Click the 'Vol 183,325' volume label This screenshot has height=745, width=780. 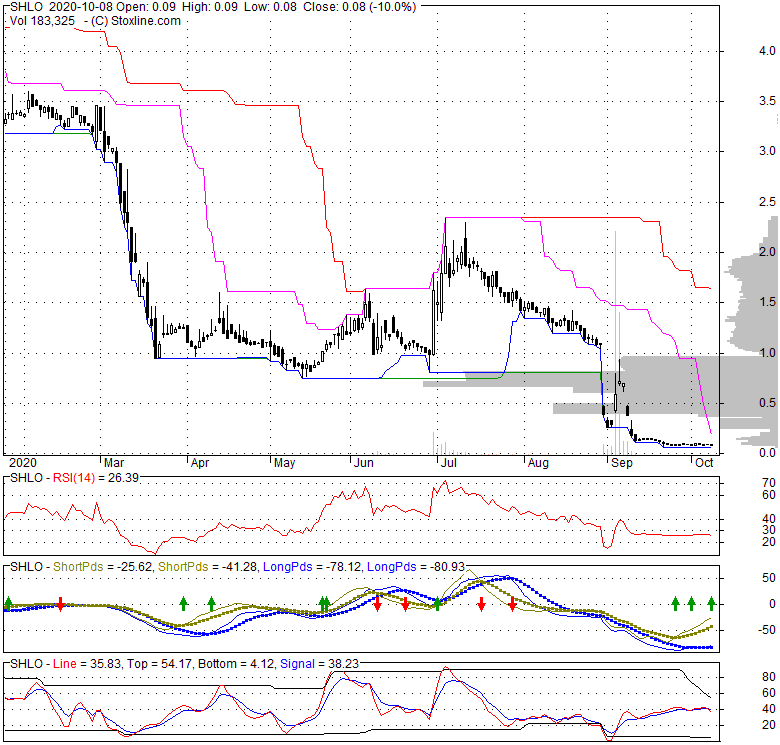pos(42,21)
